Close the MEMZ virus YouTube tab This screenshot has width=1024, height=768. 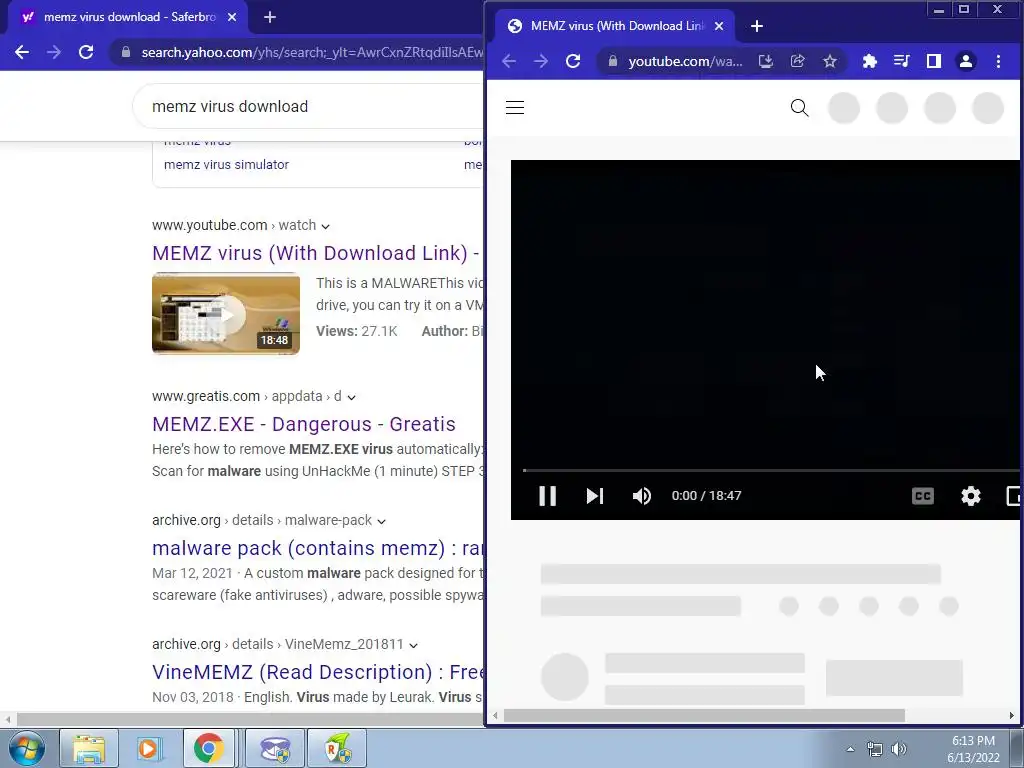[x=719, y=26]
